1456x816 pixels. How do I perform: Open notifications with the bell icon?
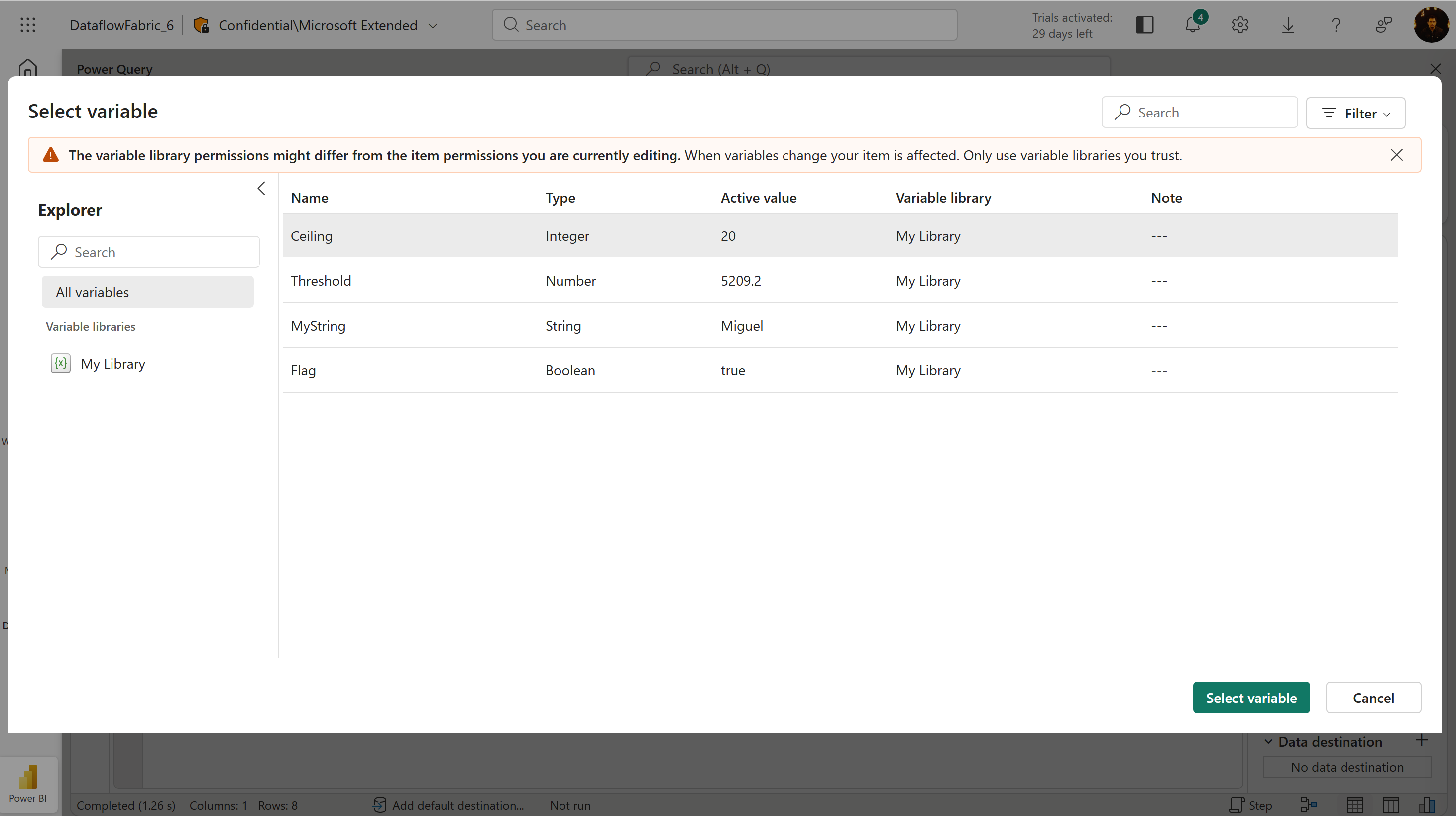[1192, 25]
